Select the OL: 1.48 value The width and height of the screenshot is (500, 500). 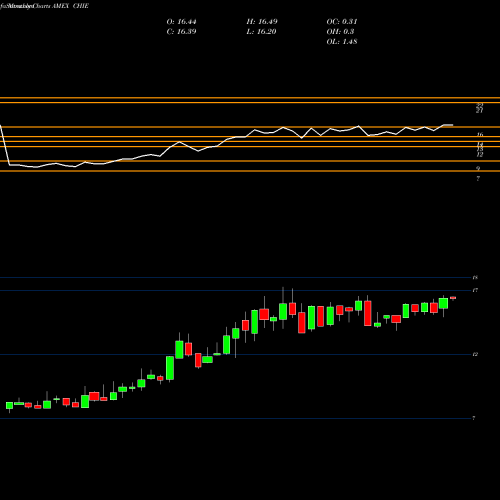pos(342,42)
